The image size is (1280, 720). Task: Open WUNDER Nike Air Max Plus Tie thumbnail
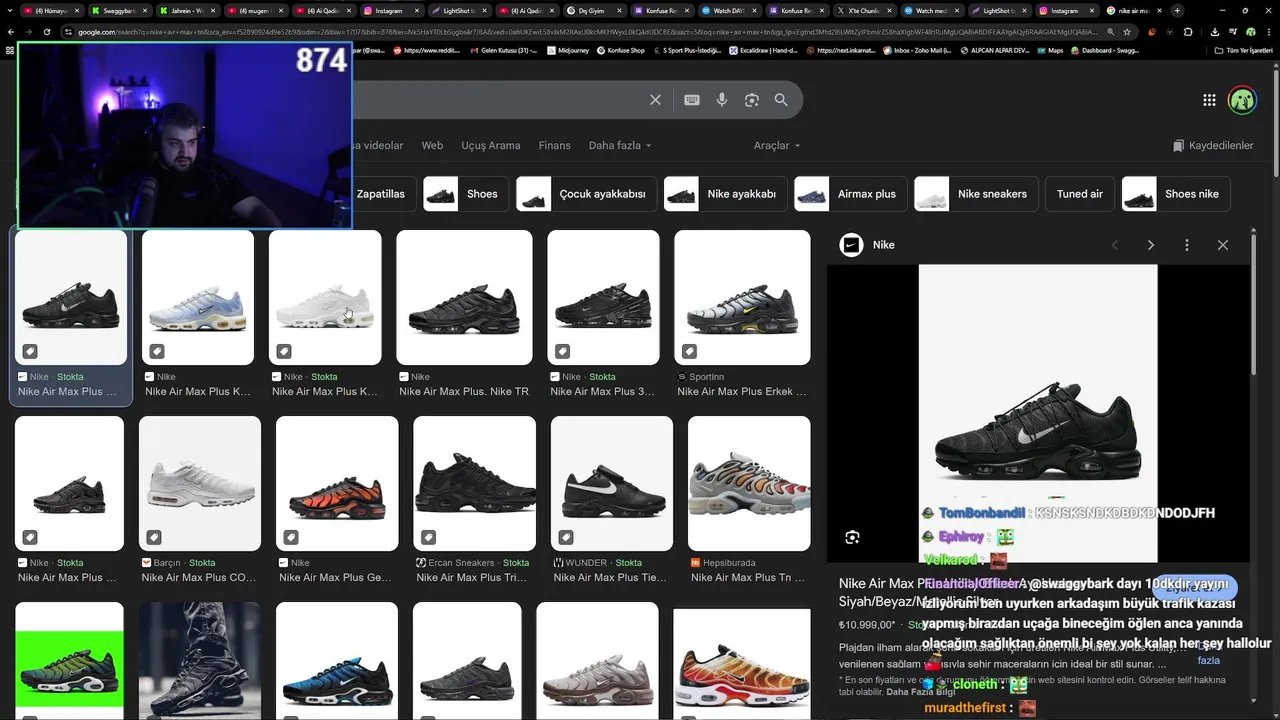pos(612,483)
